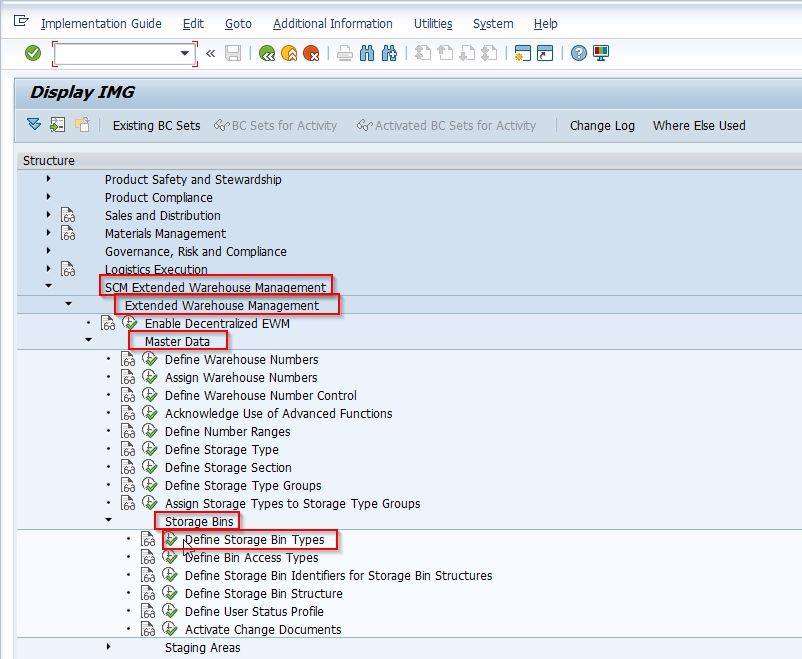
Task: Select Define User Status Profile entry
Action: click(x=254, y=611)
